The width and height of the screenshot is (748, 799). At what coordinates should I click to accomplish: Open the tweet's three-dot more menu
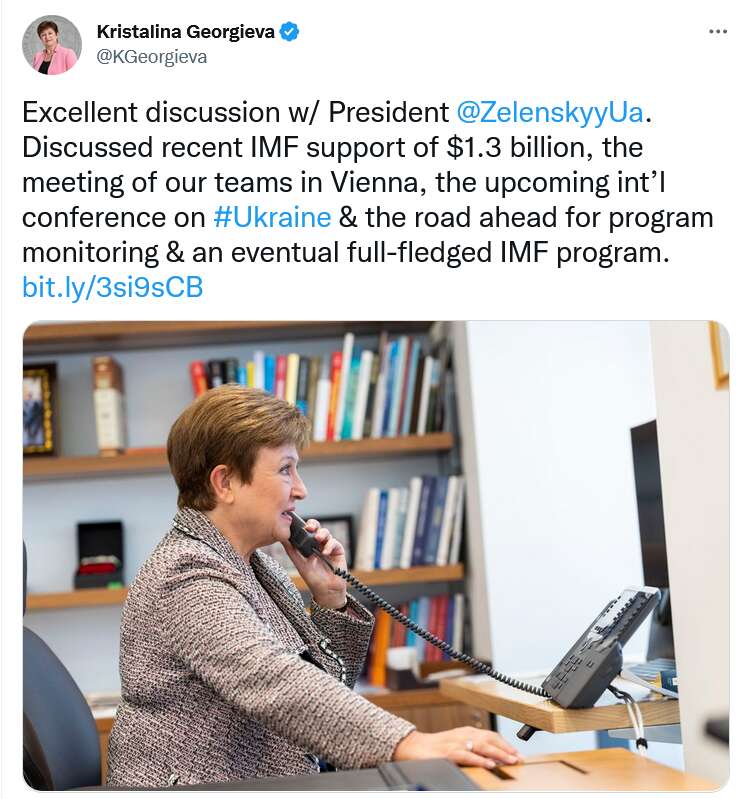[718, 32]
